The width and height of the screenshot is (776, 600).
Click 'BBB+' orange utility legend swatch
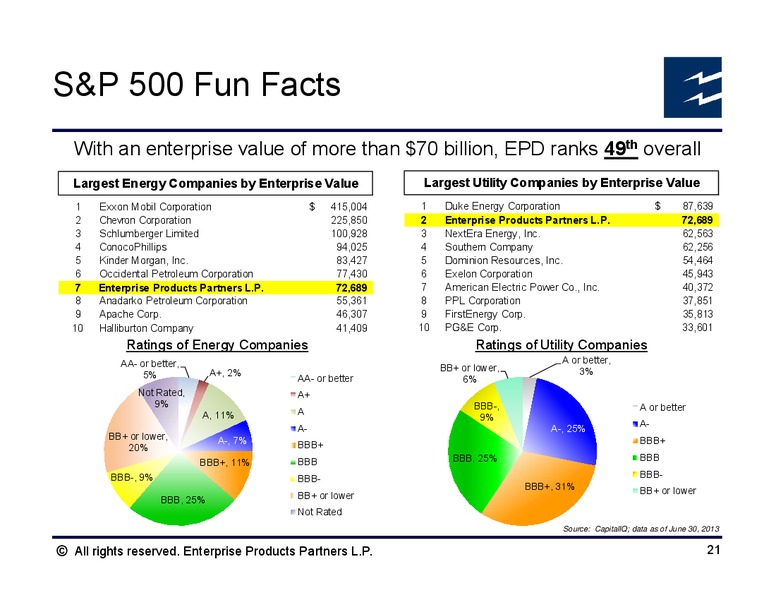635,441
